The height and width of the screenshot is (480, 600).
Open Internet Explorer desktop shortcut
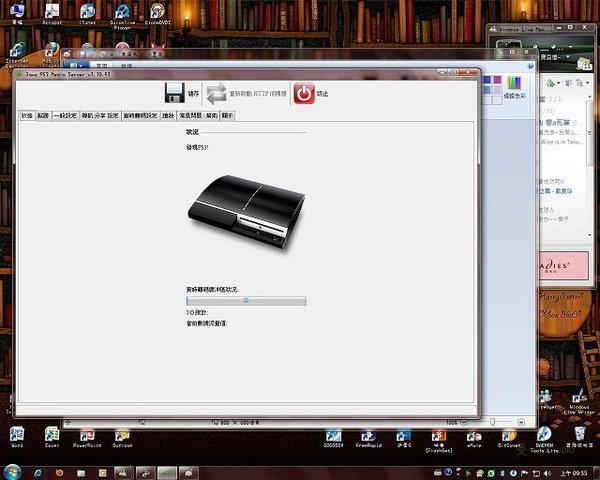coord(17,55)
